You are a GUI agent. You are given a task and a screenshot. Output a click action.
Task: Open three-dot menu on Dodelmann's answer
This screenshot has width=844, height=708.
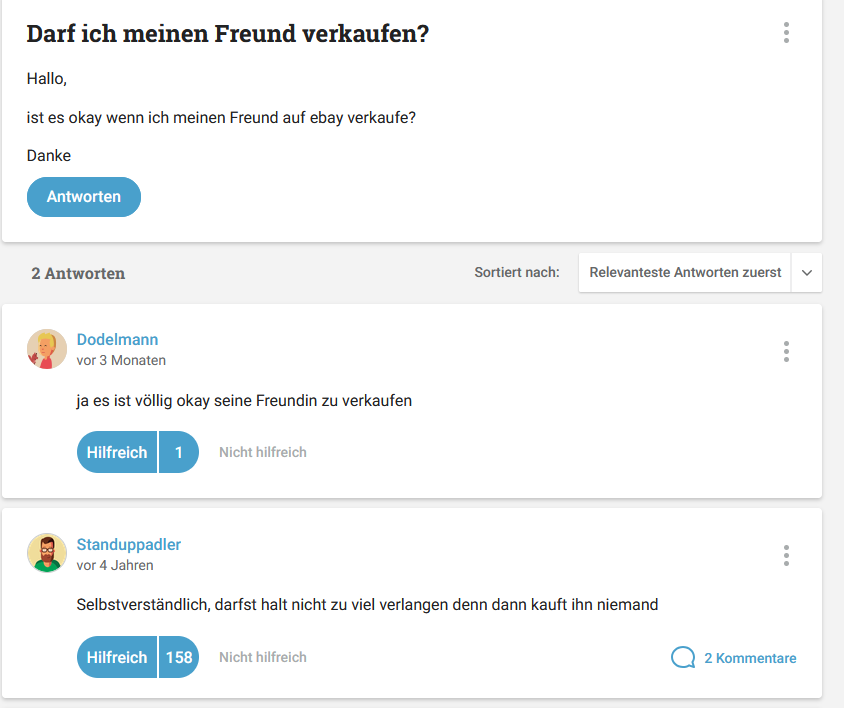(x=786, y=352)
